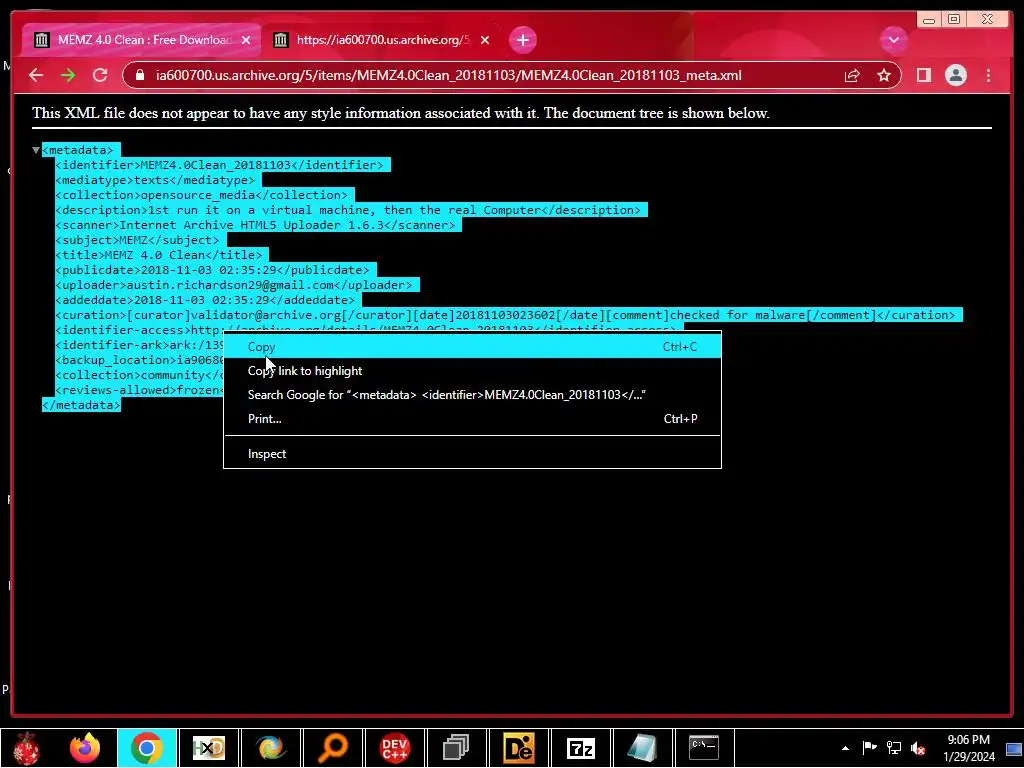Open the command prompt taskbar icon

tap(704, 748)
